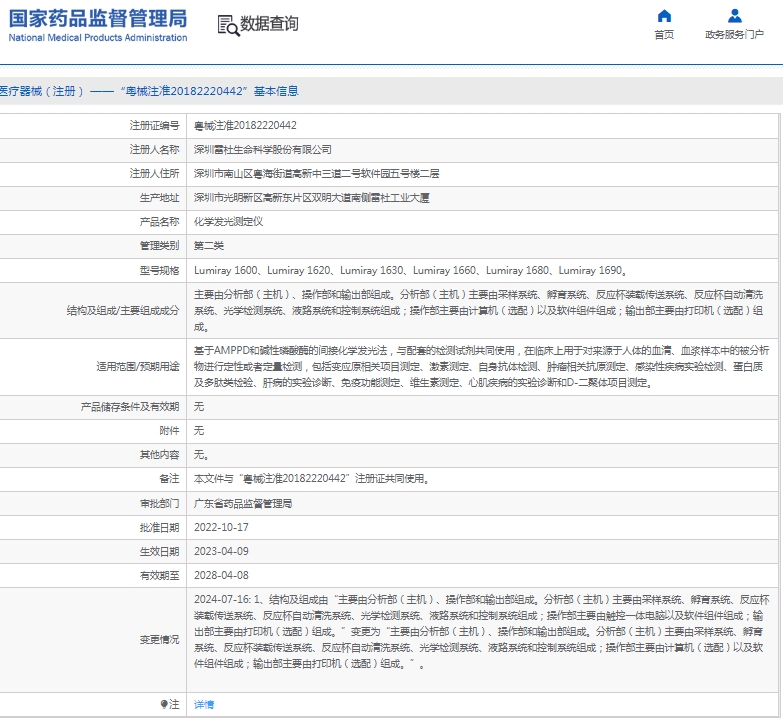This screenshot has width=783, height=721.
Task: Select approval date 2022-10-17
Action: point(221,527)
